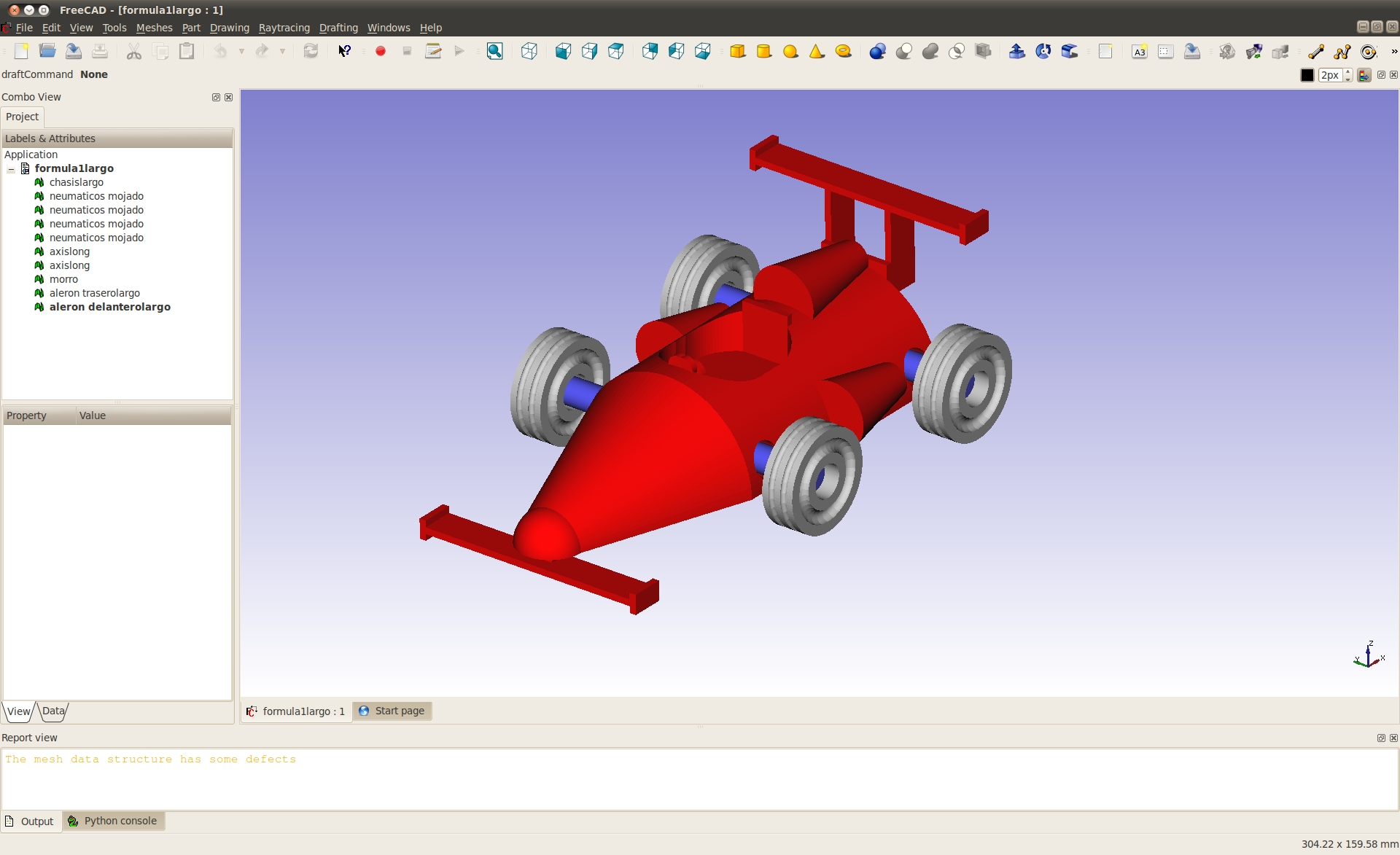Click the black draft line color swatch

(x=1307, y=75)
